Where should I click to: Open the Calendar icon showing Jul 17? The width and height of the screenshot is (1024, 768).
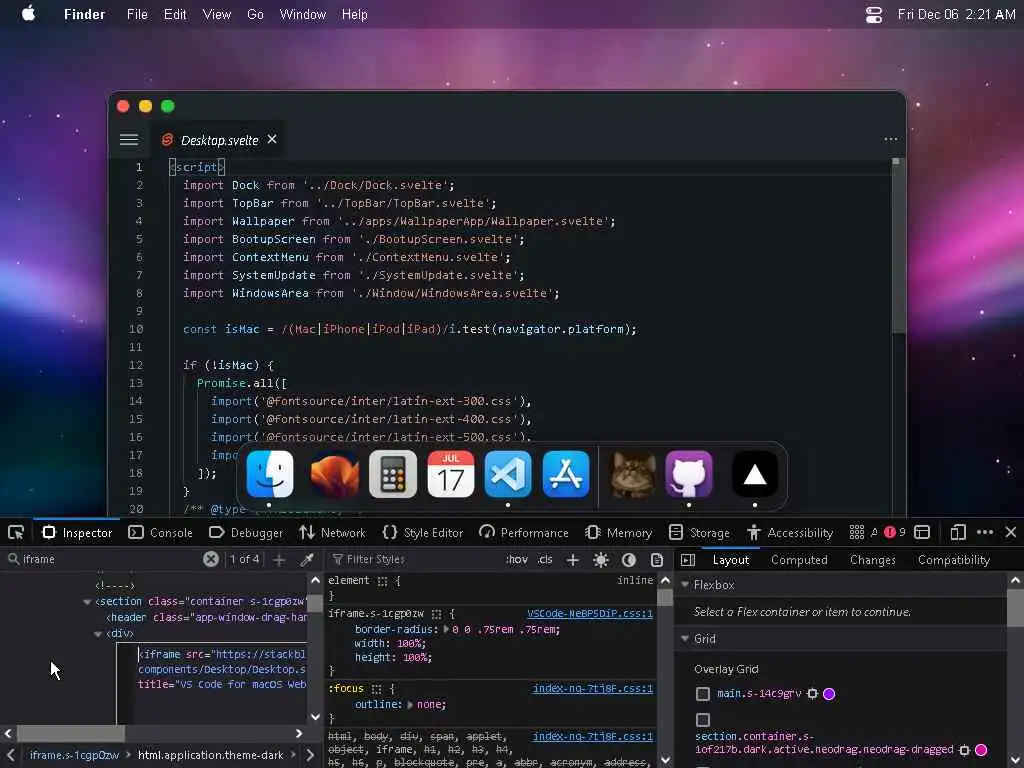(x=451, y=474)
